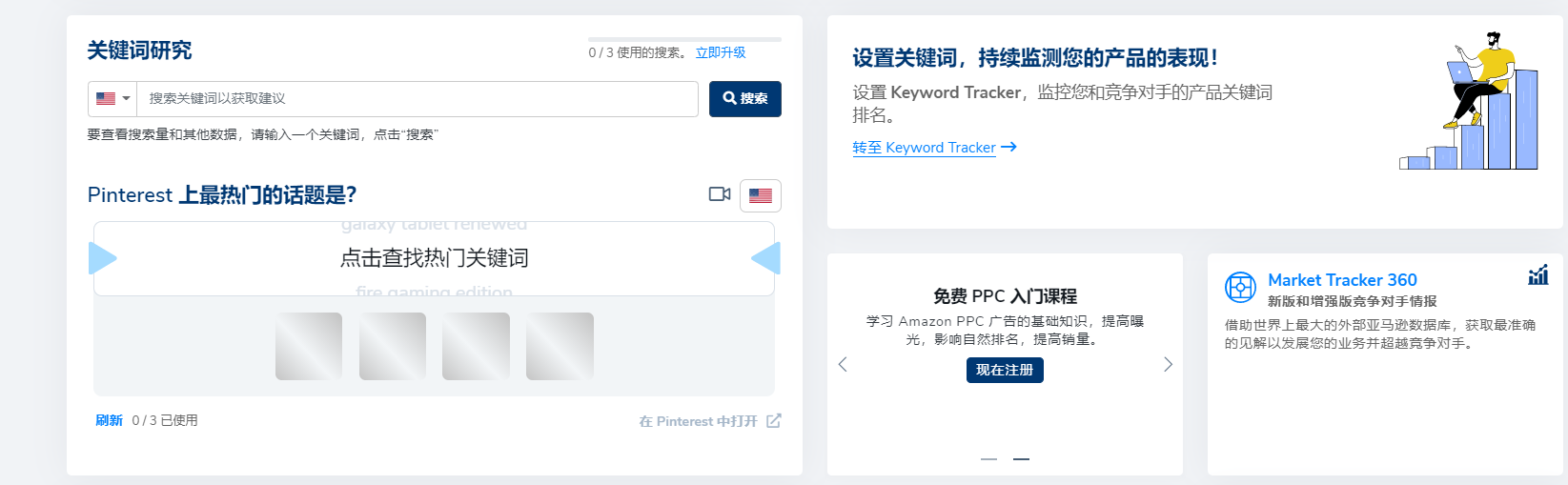Go to next slide with right chevron

(x=1168, y=364)
